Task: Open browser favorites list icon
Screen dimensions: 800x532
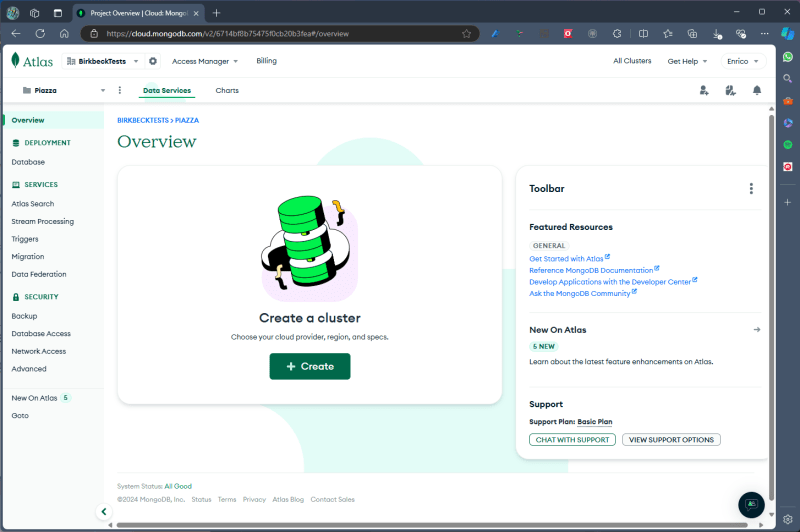Action: click(x=668, y=34)
